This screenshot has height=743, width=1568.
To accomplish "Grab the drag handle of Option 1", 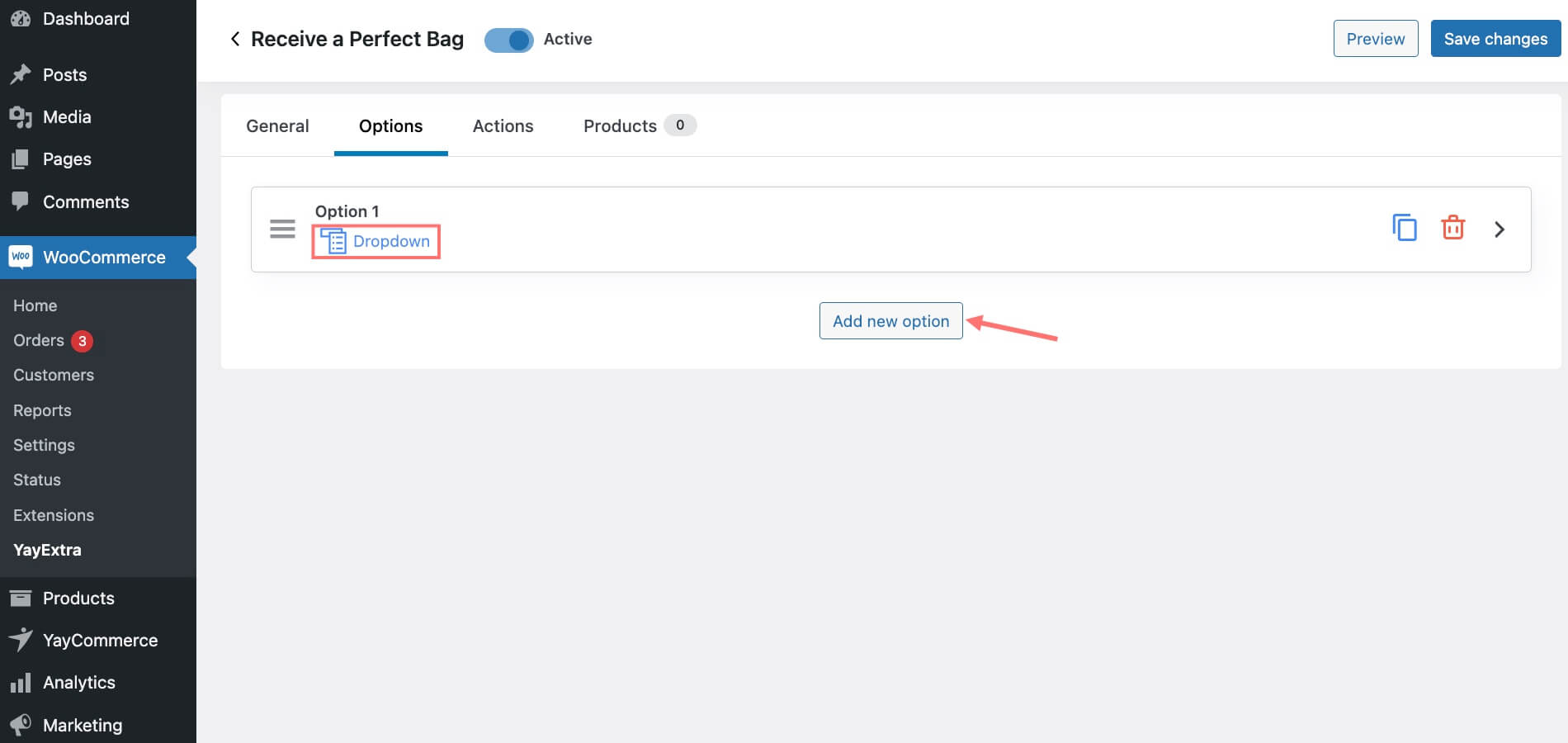I will [x=282, y=229].
